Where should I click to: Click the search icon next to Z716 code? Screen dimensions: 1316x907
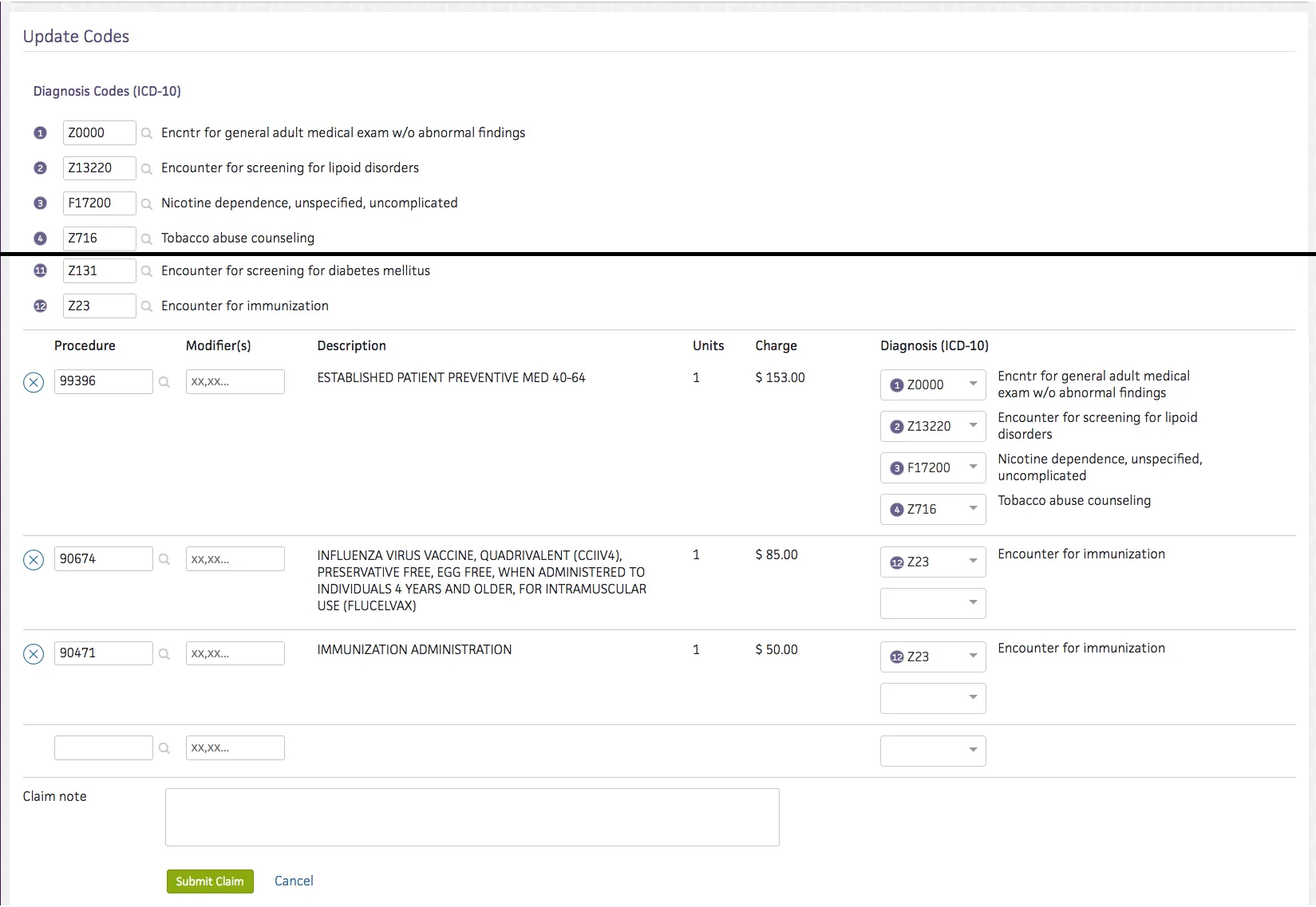click(147, 239)
